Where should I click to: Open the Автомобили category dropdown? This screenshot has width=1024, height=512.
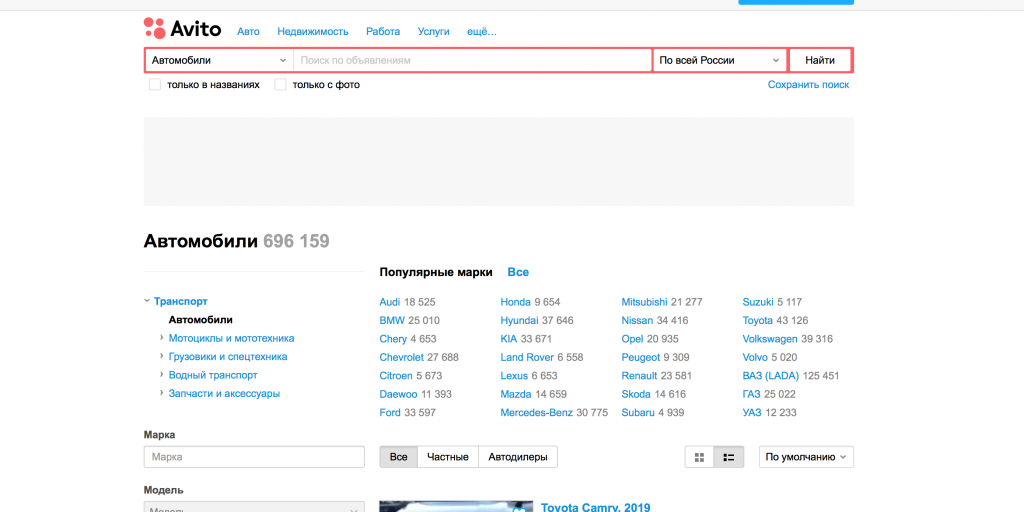pyautogui.click(x=219, y=60)
